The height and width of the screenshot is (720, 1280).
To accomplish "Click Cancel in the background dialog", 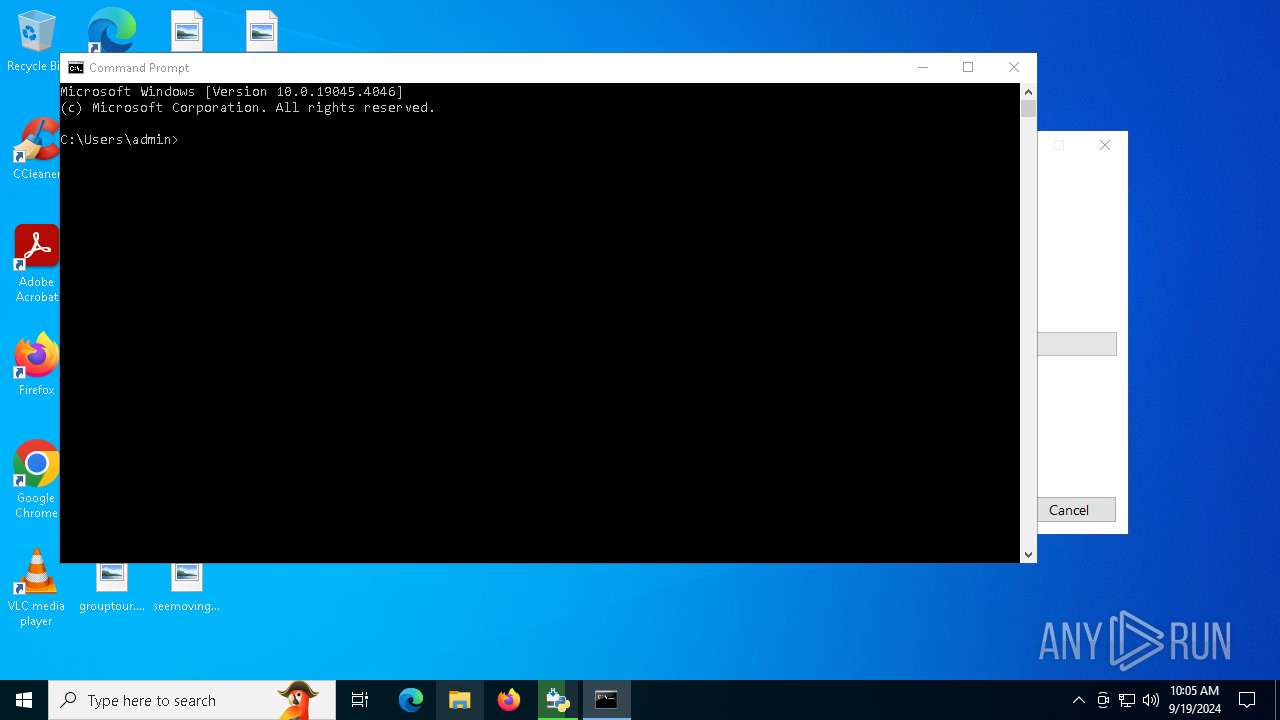I will pos(1076,510).
